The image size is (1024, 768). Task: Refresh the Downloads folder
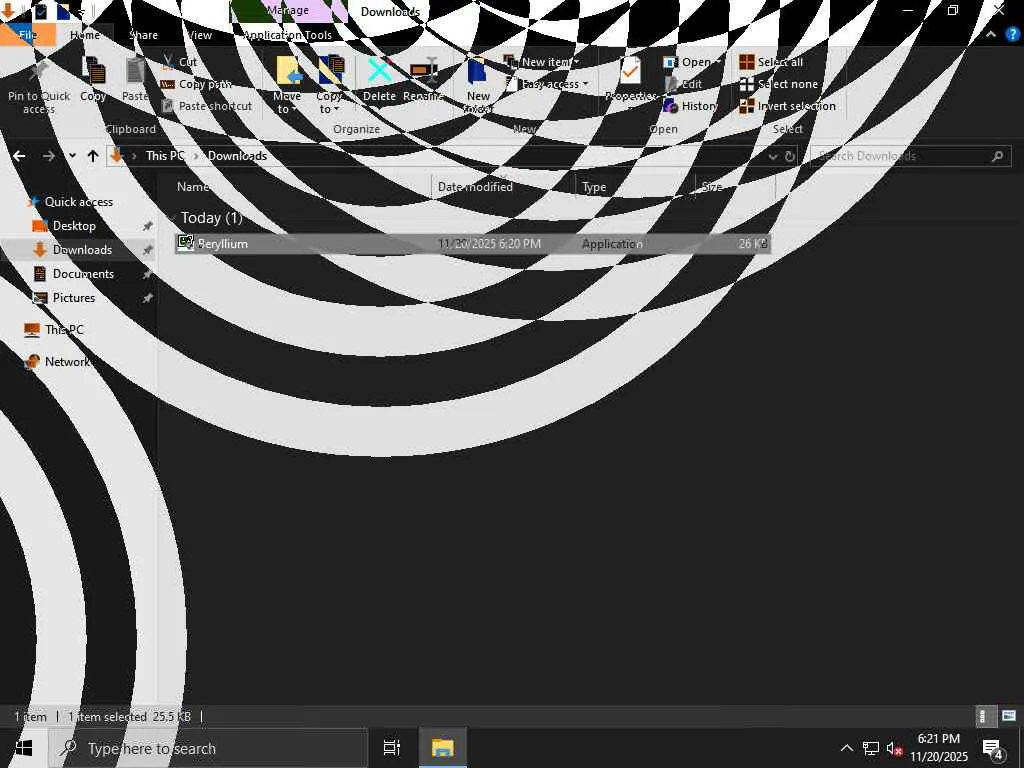[790, 156]
